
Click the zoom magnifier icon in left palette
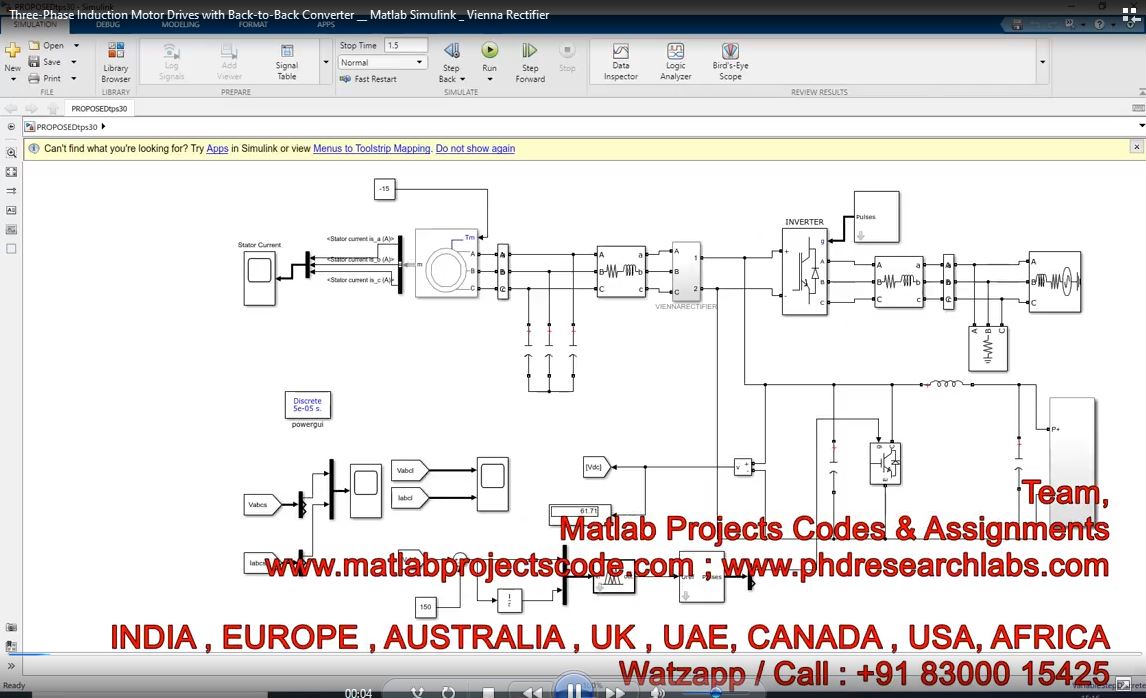click(11, 153)
